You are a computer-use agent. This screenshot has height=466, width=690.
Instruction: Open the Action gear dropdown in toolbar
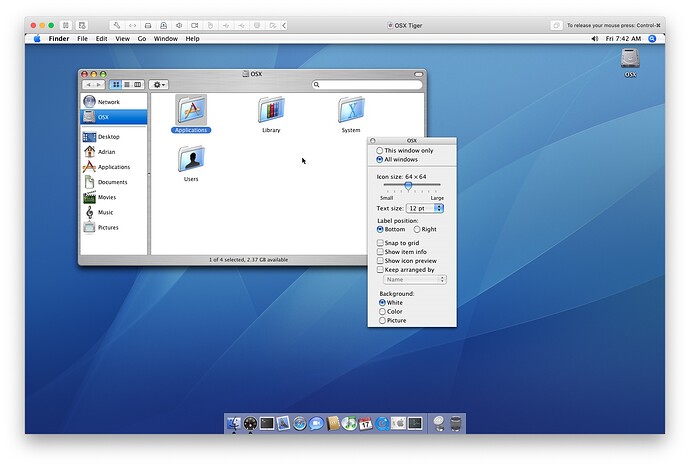(x=159, y=85)
